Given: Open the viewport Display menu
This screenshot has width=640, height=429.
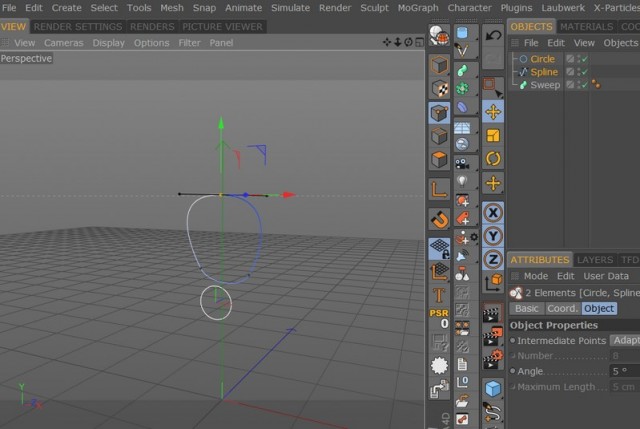Looking at the screenshot, I should 108,43.
